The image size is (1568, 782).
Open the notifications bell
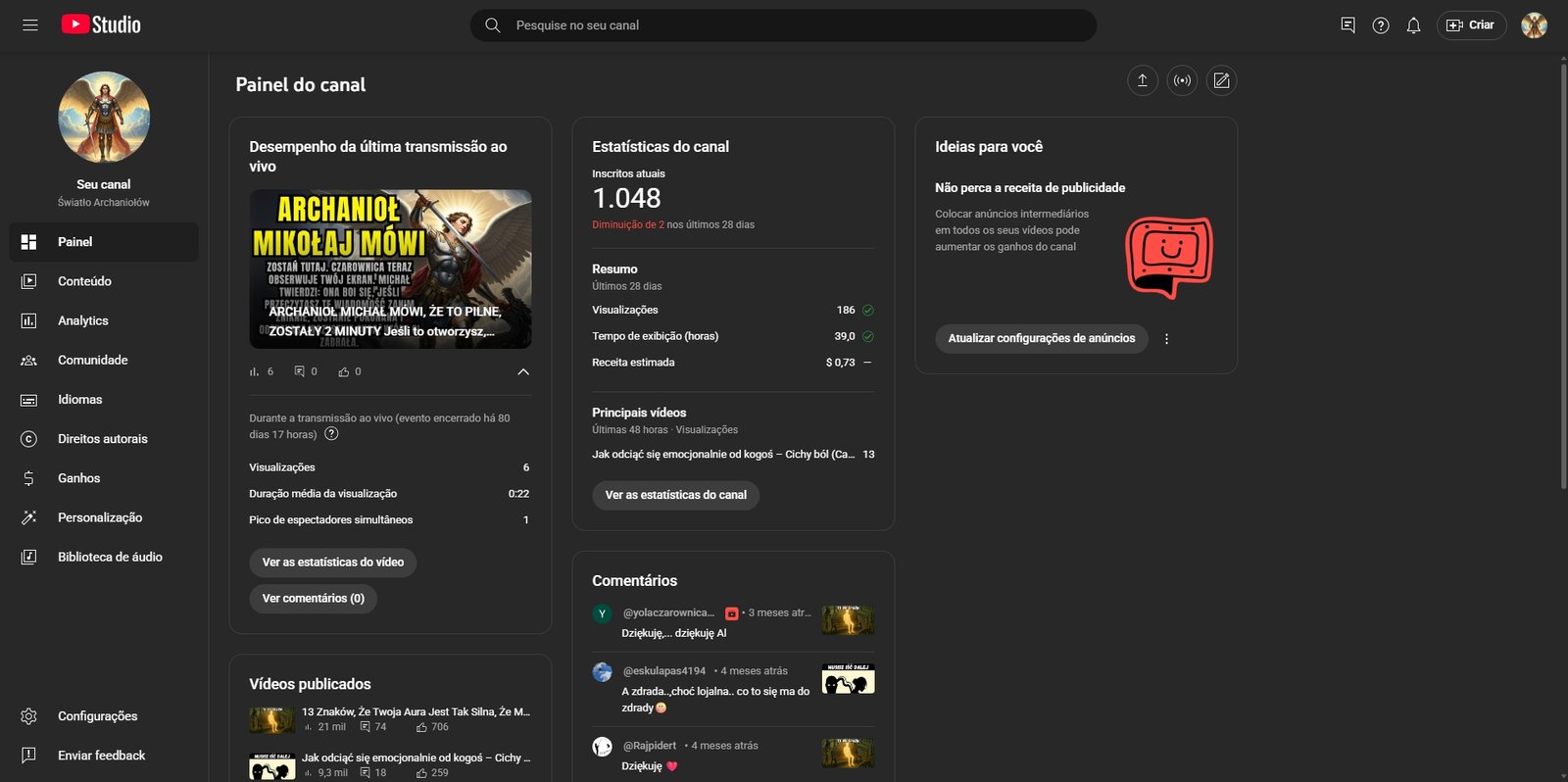click(x=1413, y=25)
